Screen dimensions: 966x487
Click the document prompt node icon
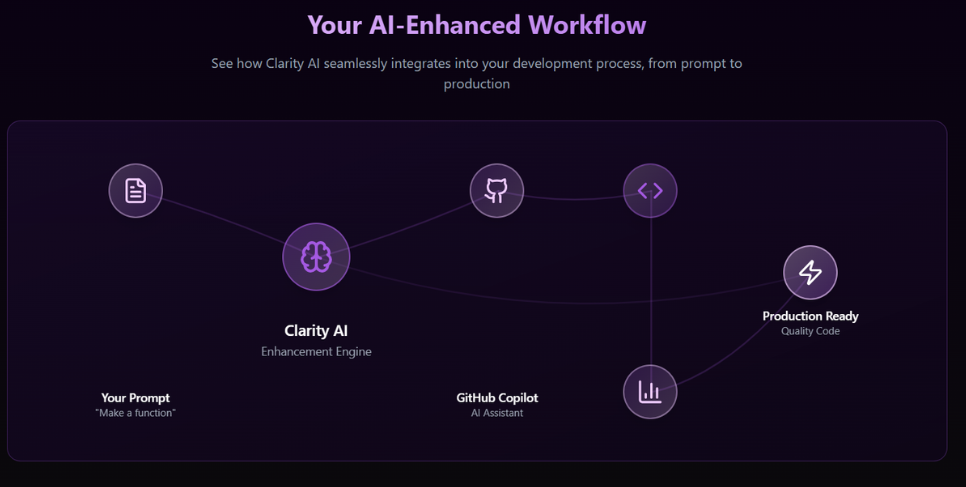(x=136, y=190)
